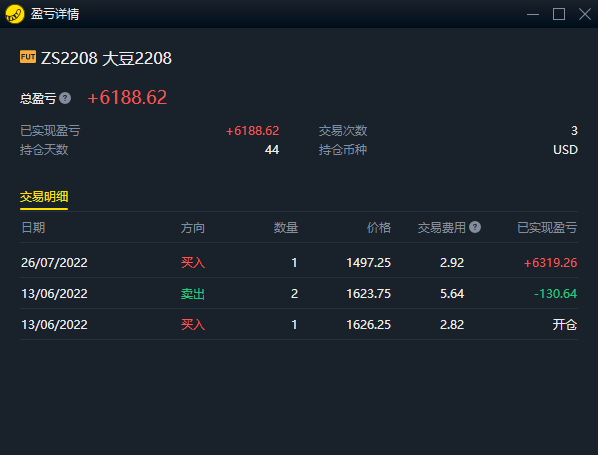This screenshot has width=598, height=455.
Task: Close the 盈亏详情 window
Action: (x=585, y=14)
